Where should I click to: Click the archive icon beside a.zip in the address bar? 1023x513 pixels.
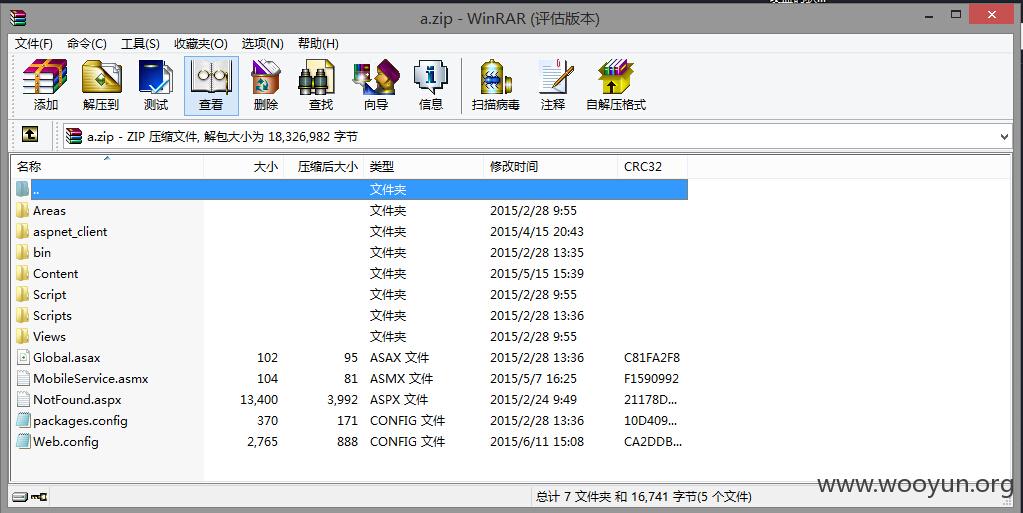74,136
